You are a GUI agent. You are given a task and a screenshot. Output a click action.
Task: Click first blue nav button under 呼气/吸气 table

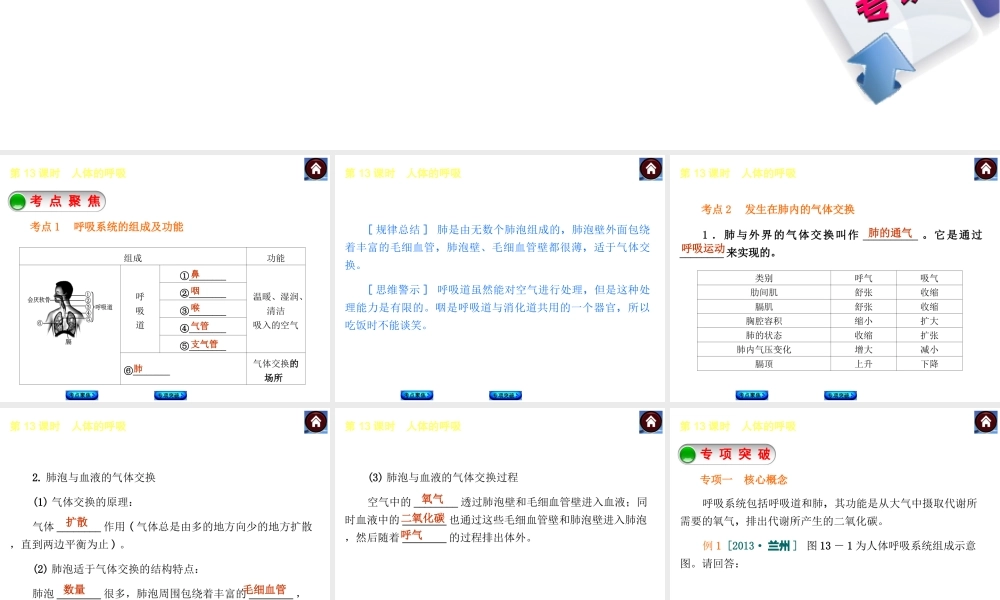pos(751,395)
